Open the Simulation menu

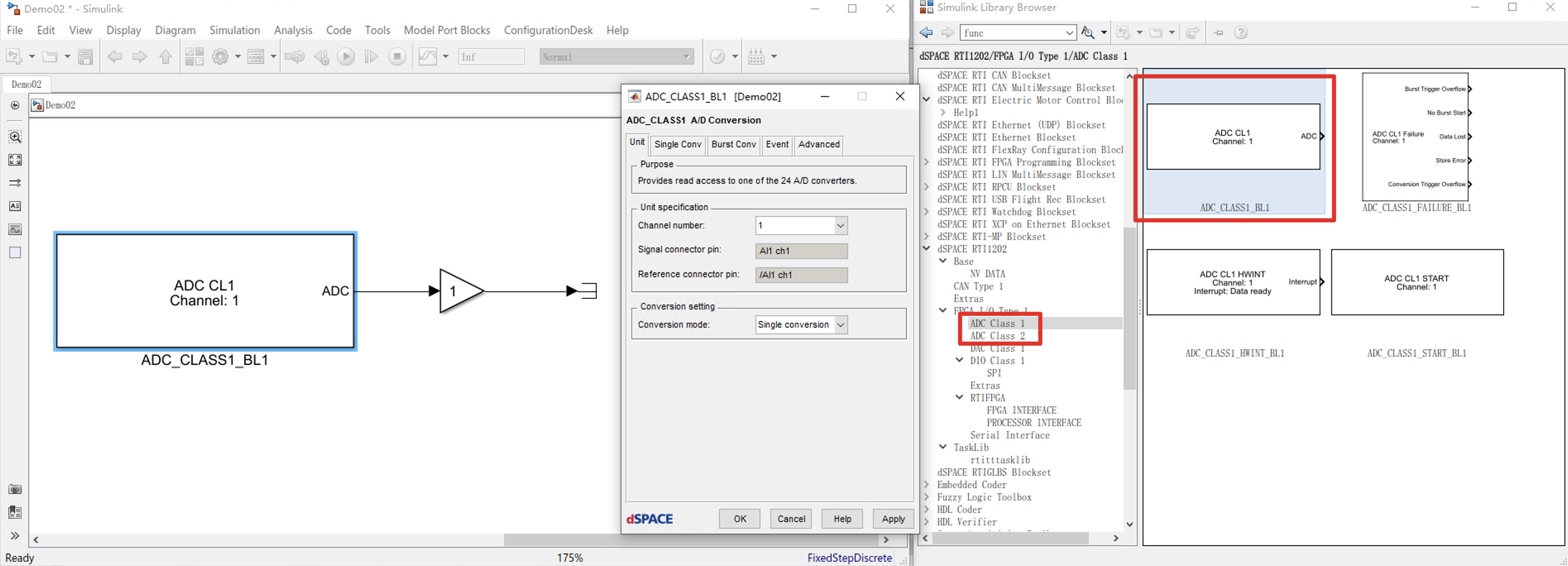[234, 30]
